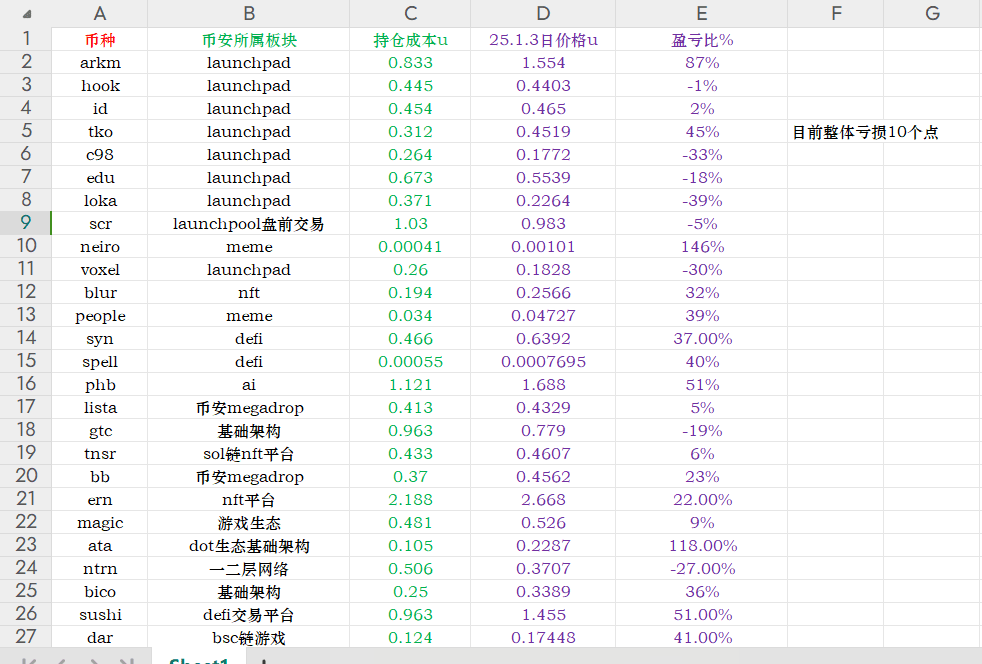Click the nft平台 cell for ern
Viewport: 982px width, 664px height.
(x=249, y=499)
